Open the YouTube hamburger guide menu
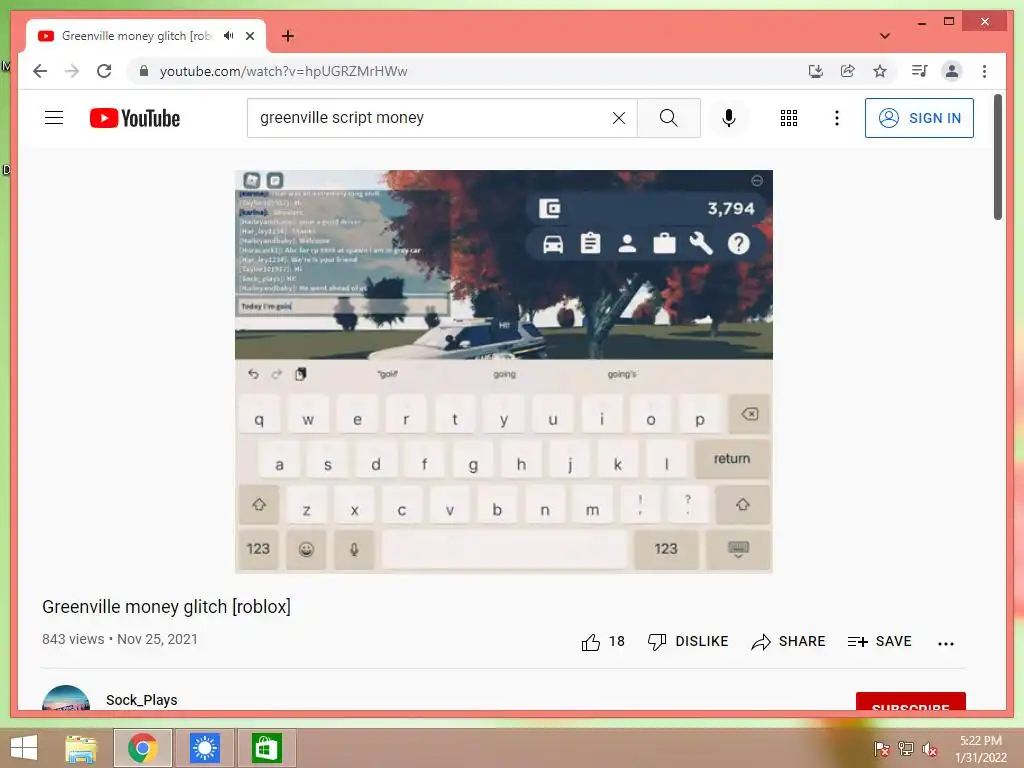The height and width of the screenshot is (768, 1024). tap(54, 118)
